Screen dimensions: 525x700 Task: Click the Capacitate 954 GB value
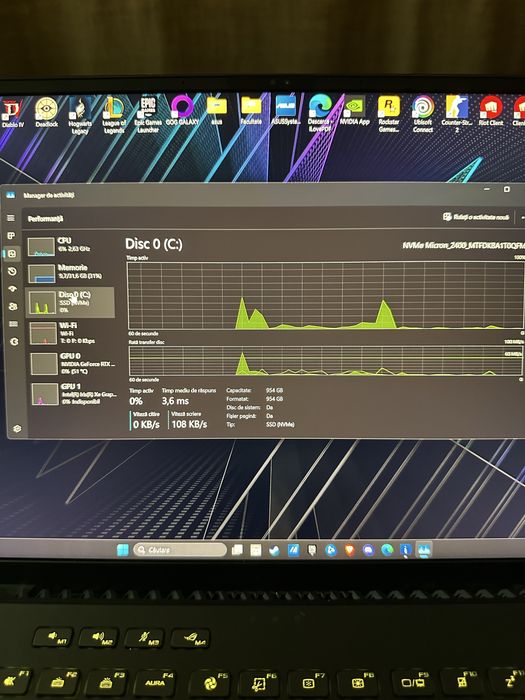click(274, 390)
